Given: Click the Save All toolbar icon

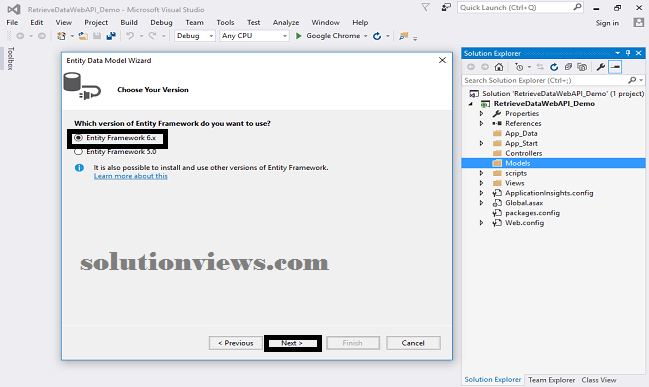Looking at the screenshot, I should pyautogui.click(x=111, y=36).
